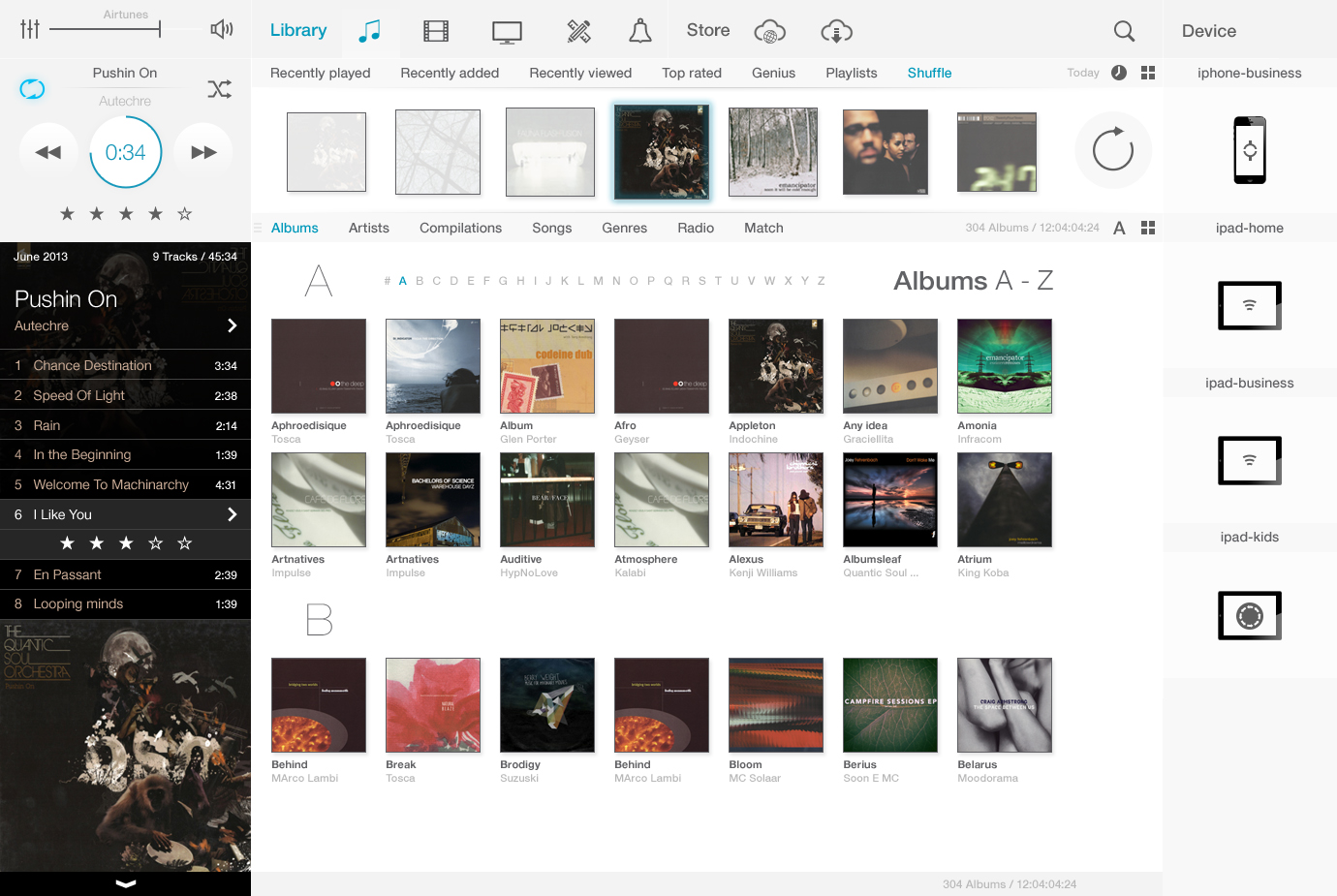Viewport: 1337px width, 896px height.
Task: Click the A sort icon in albums bar
Action: 1119,228
